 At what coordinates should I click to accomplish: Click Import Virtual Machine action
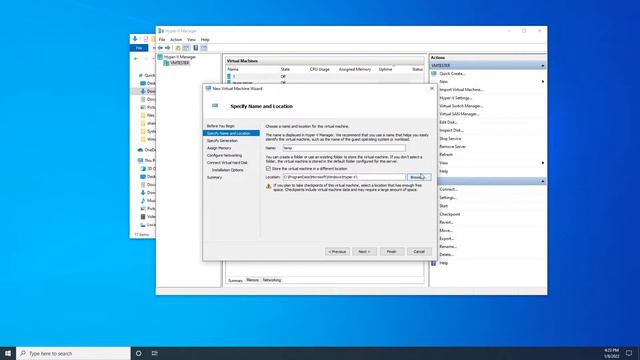[x=461, y=90]
